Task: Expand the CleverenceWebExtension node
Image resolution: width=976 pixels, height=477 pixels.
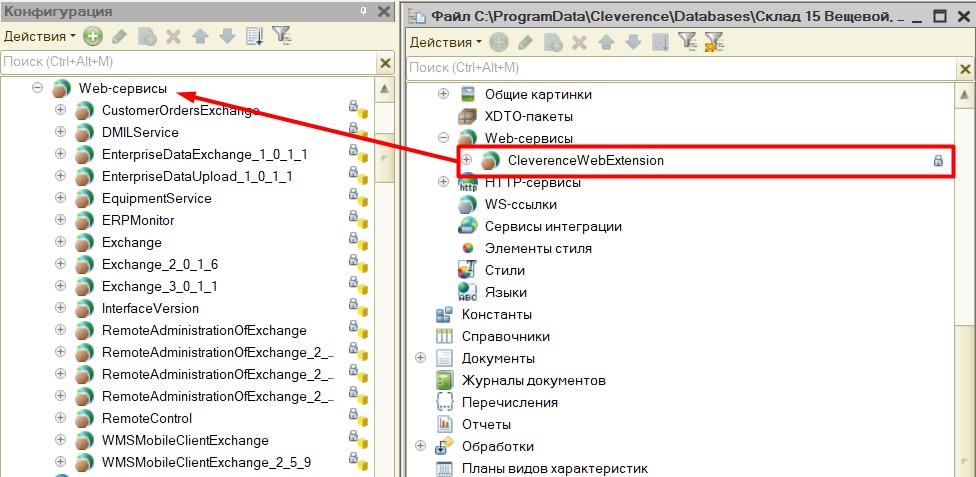Action: coord(467,160)
